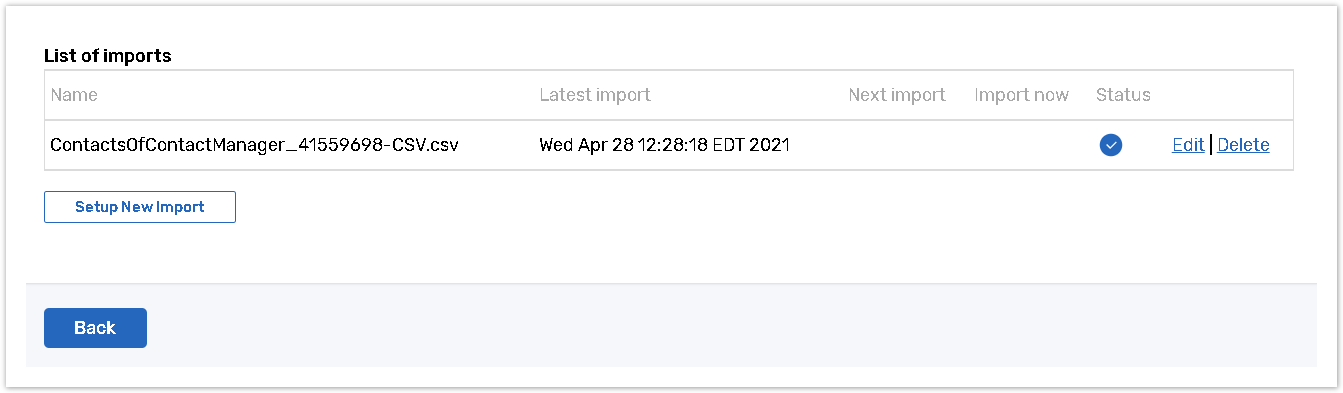Select the Latest import column header
This screenshot has width=1343, height=393.
(595, 95)
